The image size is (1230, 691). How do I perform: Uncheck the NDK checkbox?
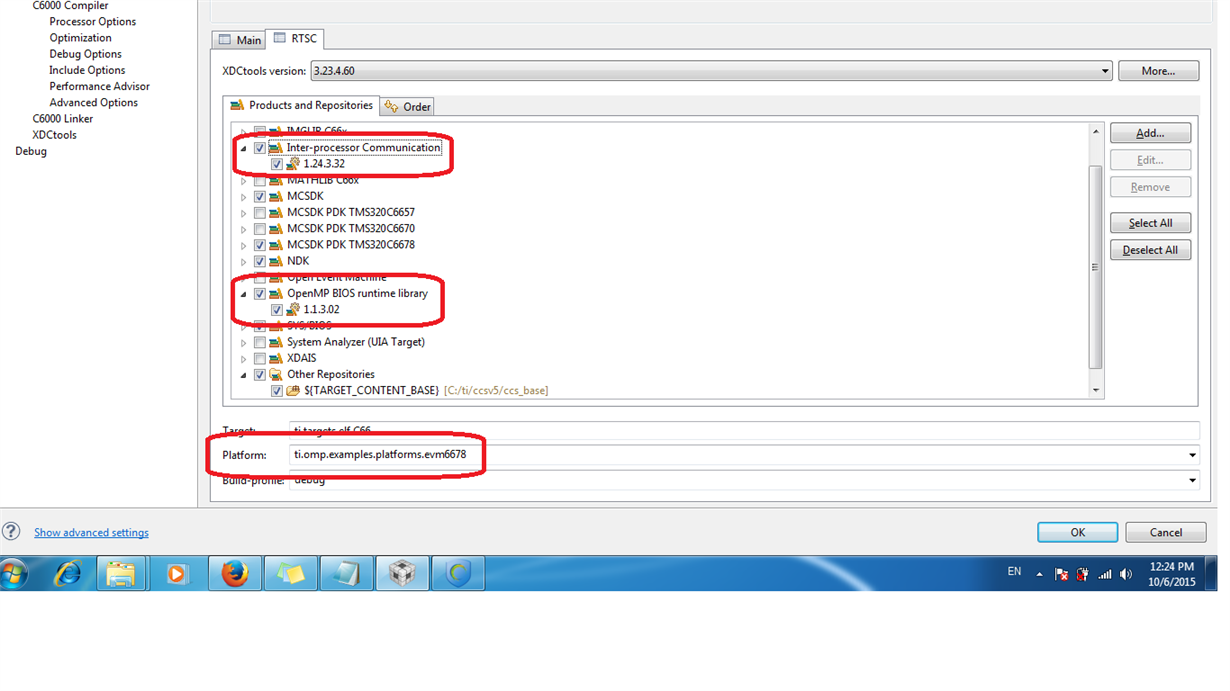click(x=260, y=261)
